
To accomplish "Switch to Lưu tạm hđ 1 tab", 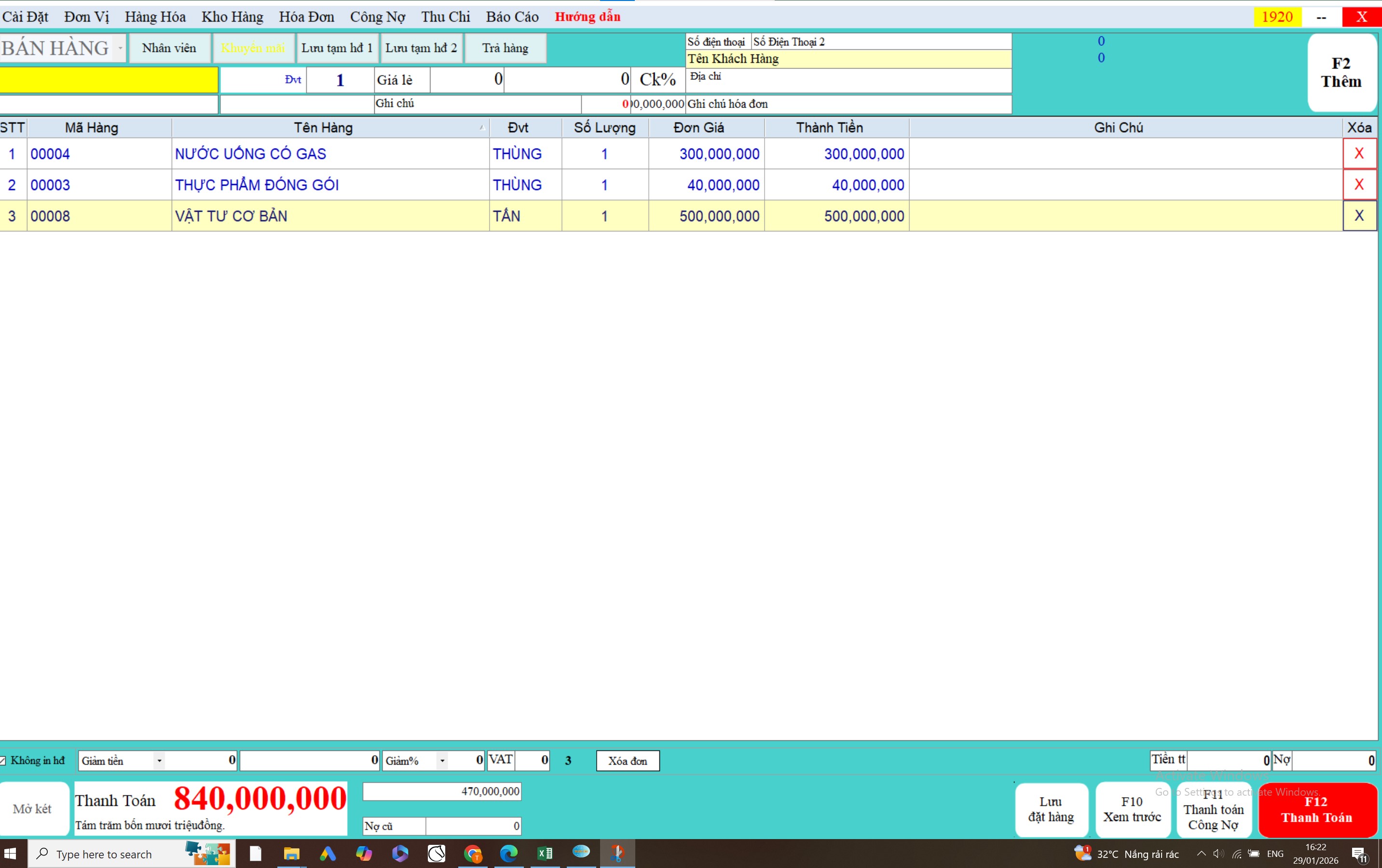I will point(337,48).
